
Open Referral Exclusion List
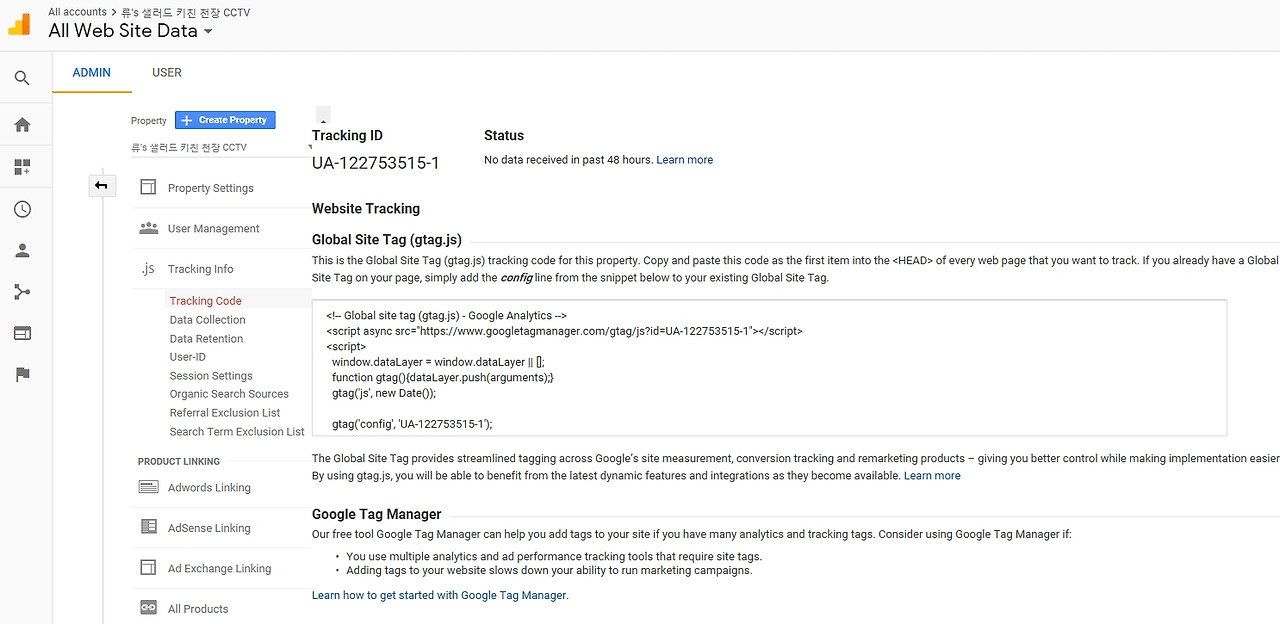[225, 413]
